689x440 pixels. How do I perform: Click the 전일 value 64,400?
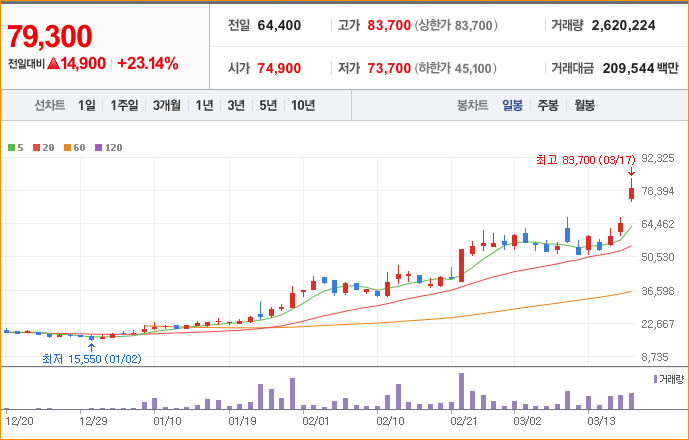click(x=279, y=25)
